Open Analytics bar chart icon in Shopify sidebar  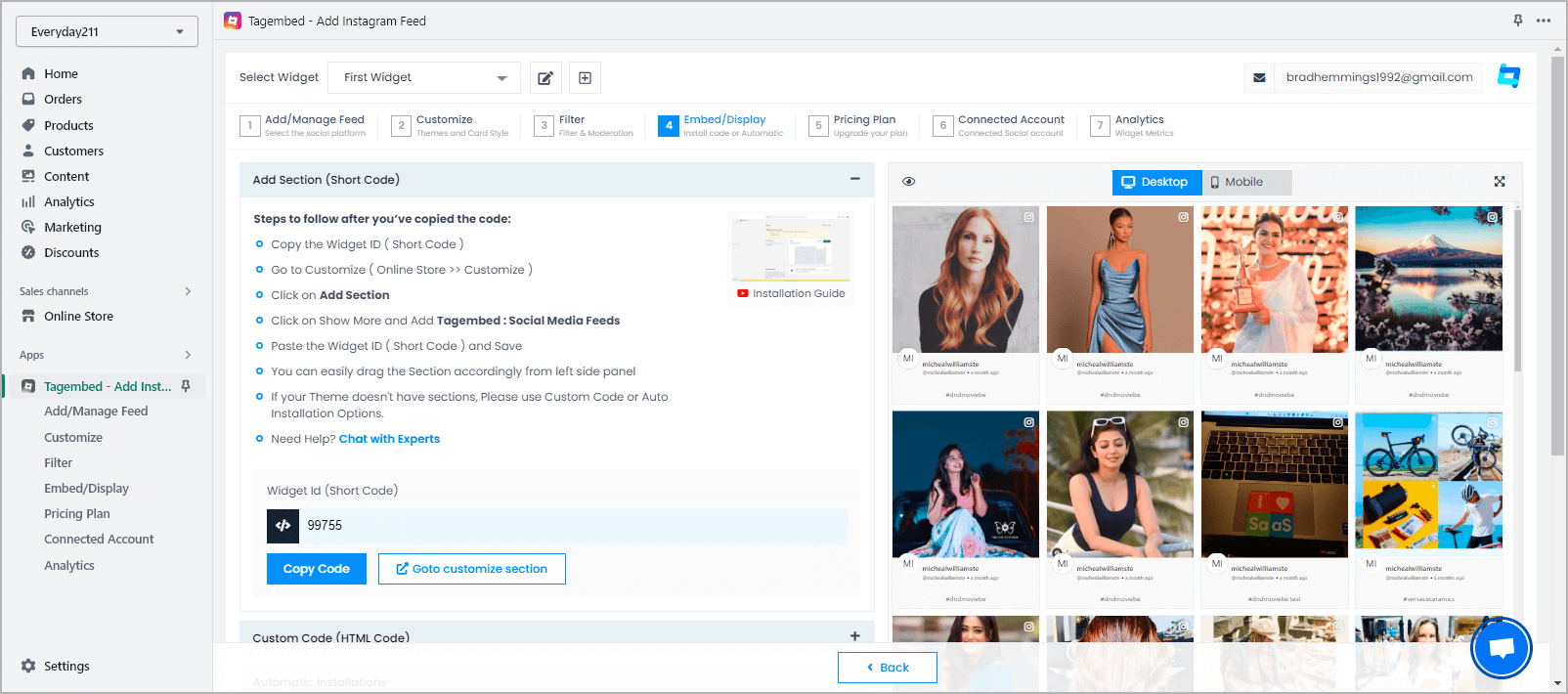coord(28,201)
